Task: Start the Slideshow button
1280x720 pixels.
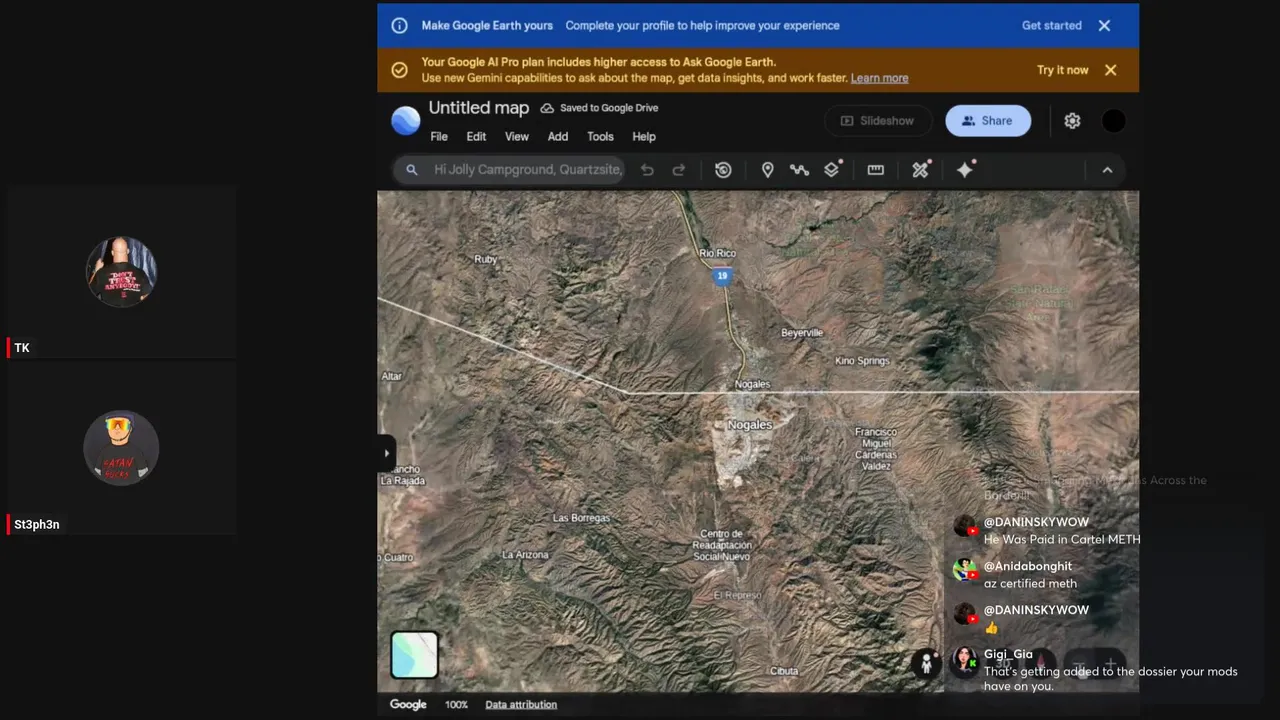Action: click(x=878, y=121)
